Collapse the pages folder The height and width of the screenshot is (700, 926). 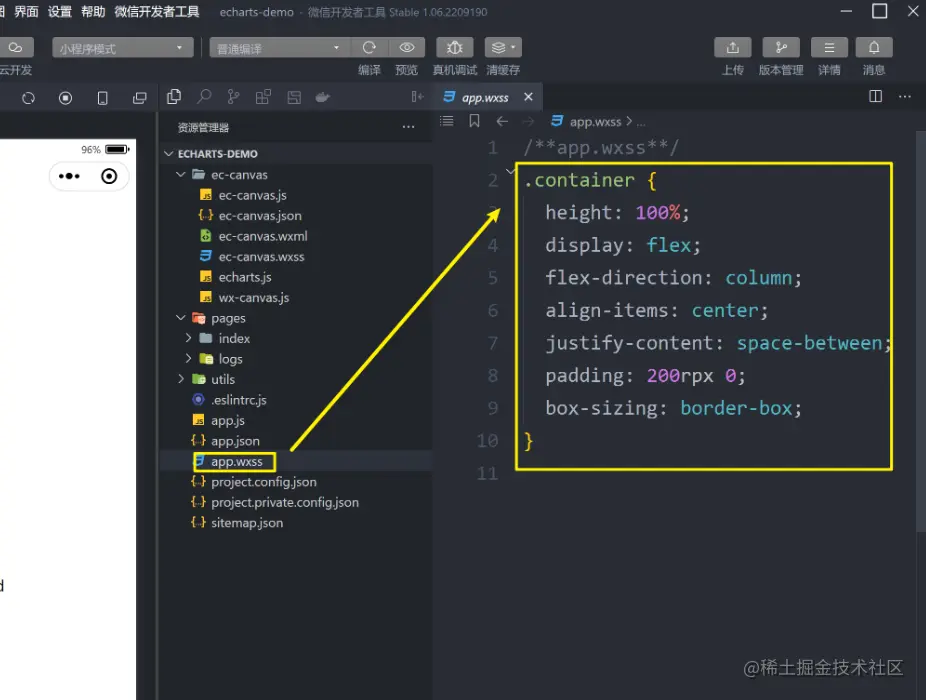(x=181, y=318)
